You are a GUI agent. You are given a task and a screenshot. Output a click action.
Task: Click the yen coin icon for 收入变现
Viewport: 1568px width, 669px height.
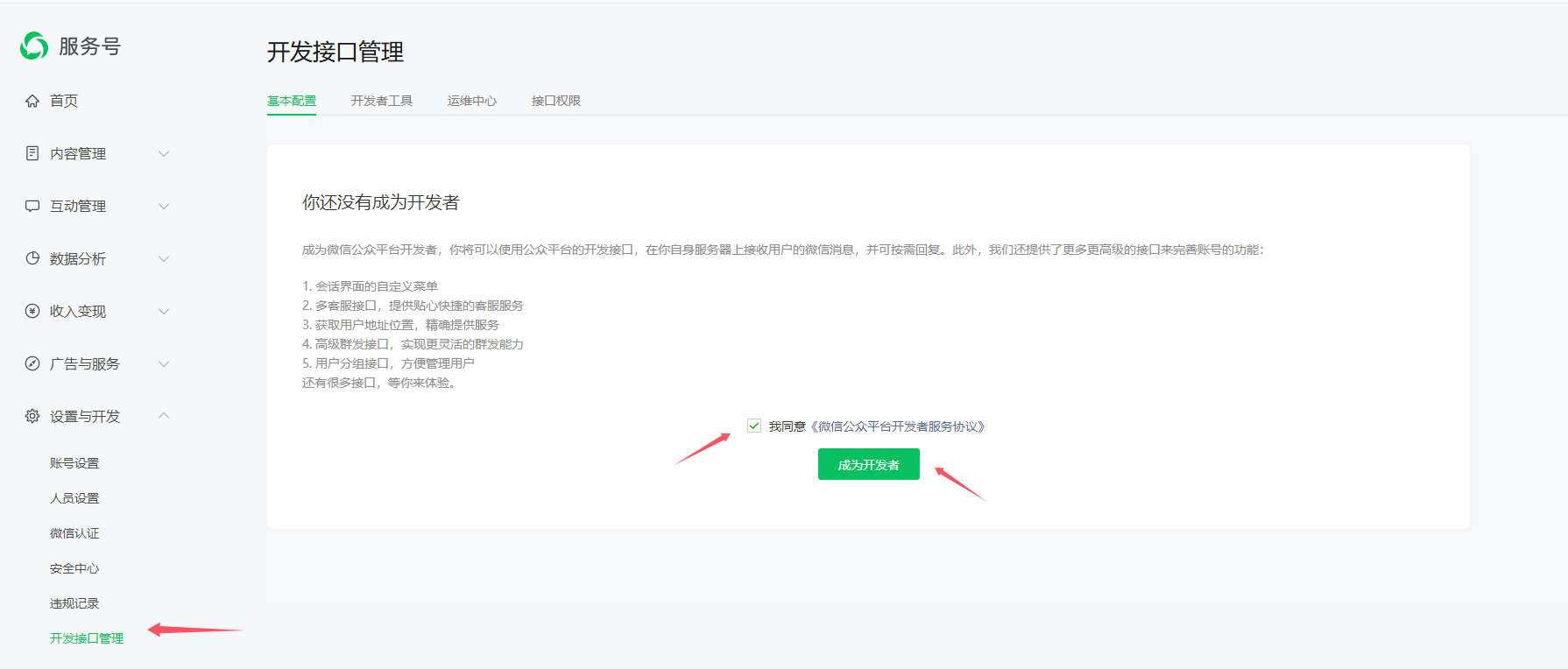[32, 311]
